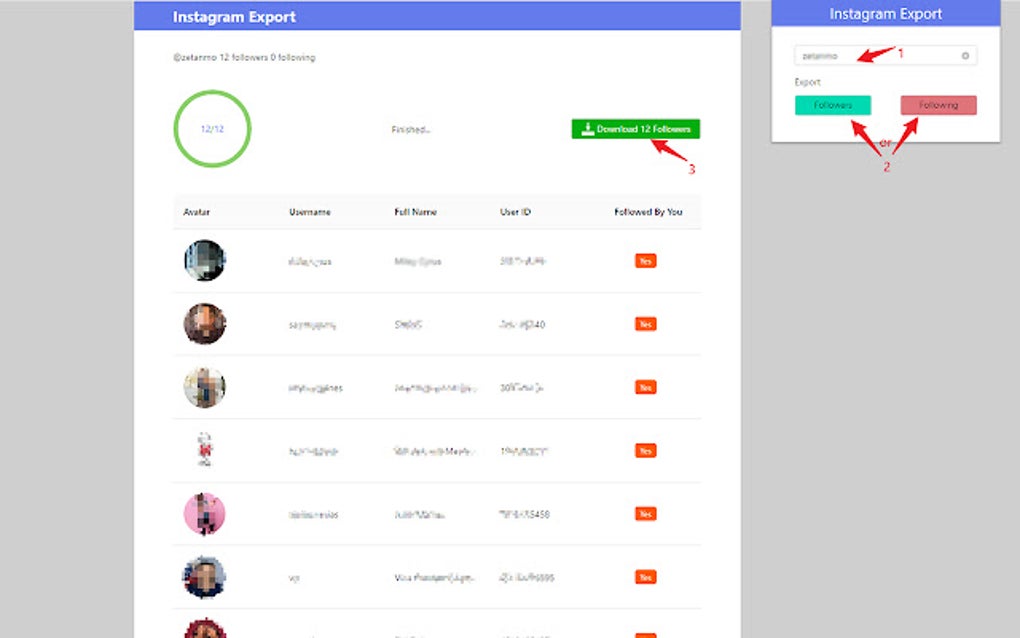The height and width of the screenshot is (638, 1020).
Task: Click the Instagram Export popup title bar
Action: point(884,13)
